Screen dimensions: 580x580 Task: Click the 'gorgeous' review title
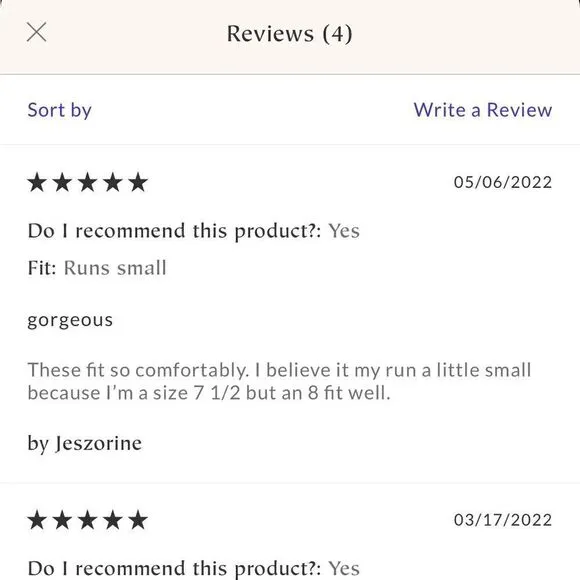[x=70, y=321]
